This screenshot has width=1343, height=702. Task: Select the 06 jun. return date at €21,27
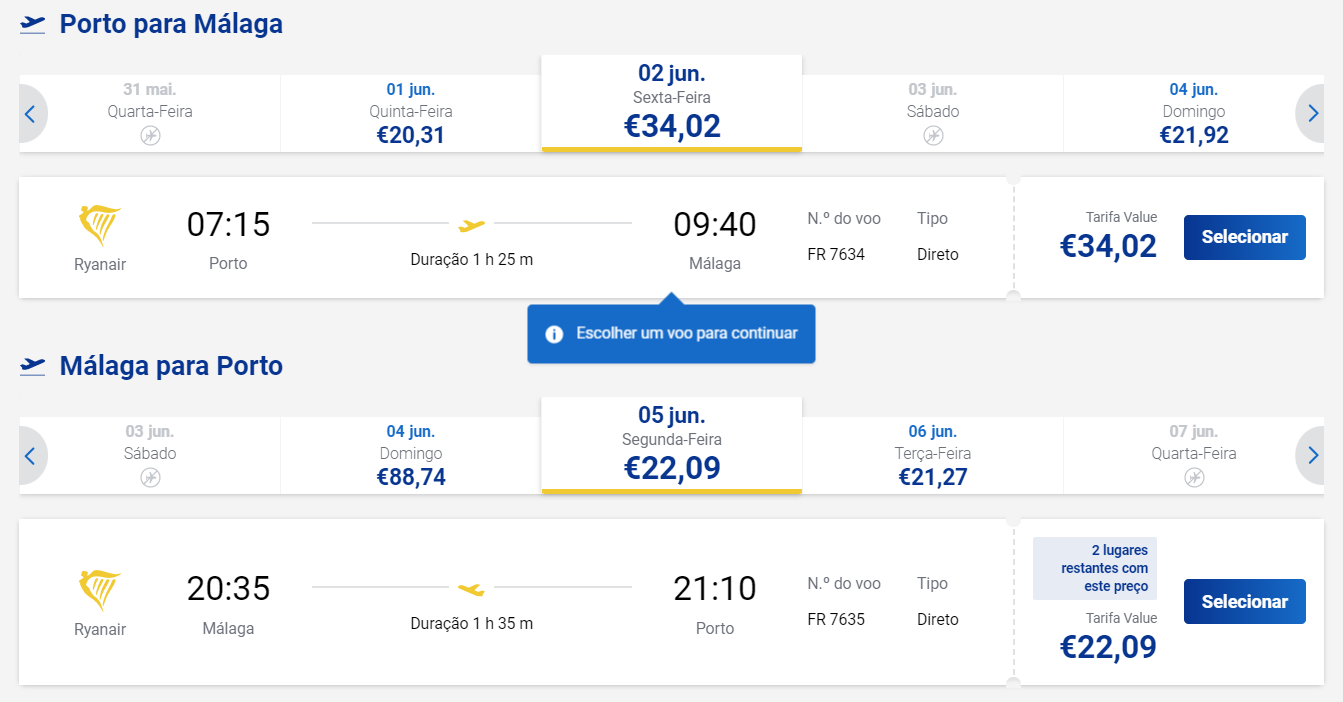932,456
